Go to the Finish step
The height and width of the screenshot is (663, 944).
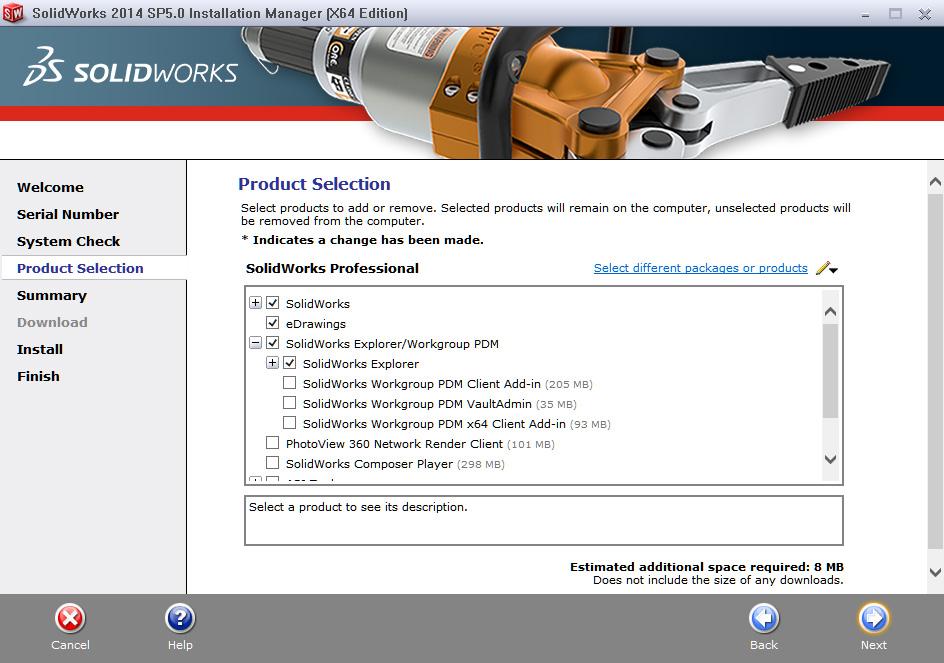tap(38, 376)
